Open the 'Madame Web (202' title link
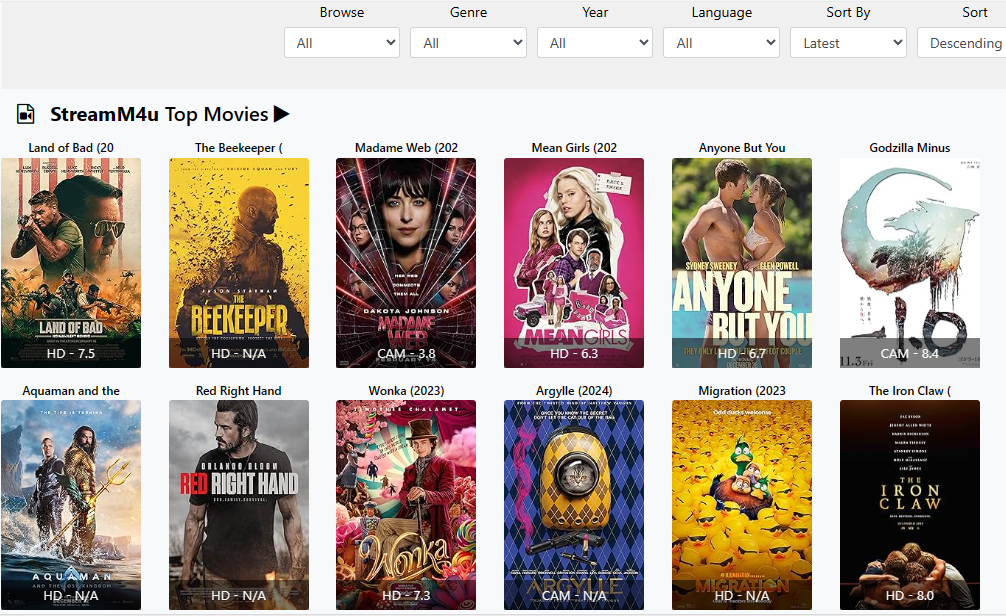Image resolution: width=1006 pixels, height=616 pixels. (x=406, y=148)
